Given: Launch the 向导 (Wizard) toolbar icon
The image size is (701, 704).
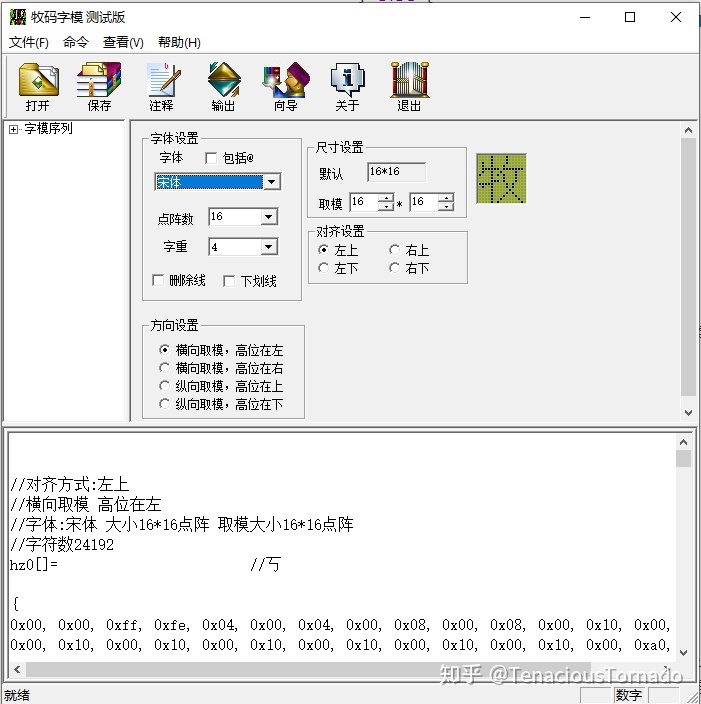Looking at the screenshot, I should [286, 87].
